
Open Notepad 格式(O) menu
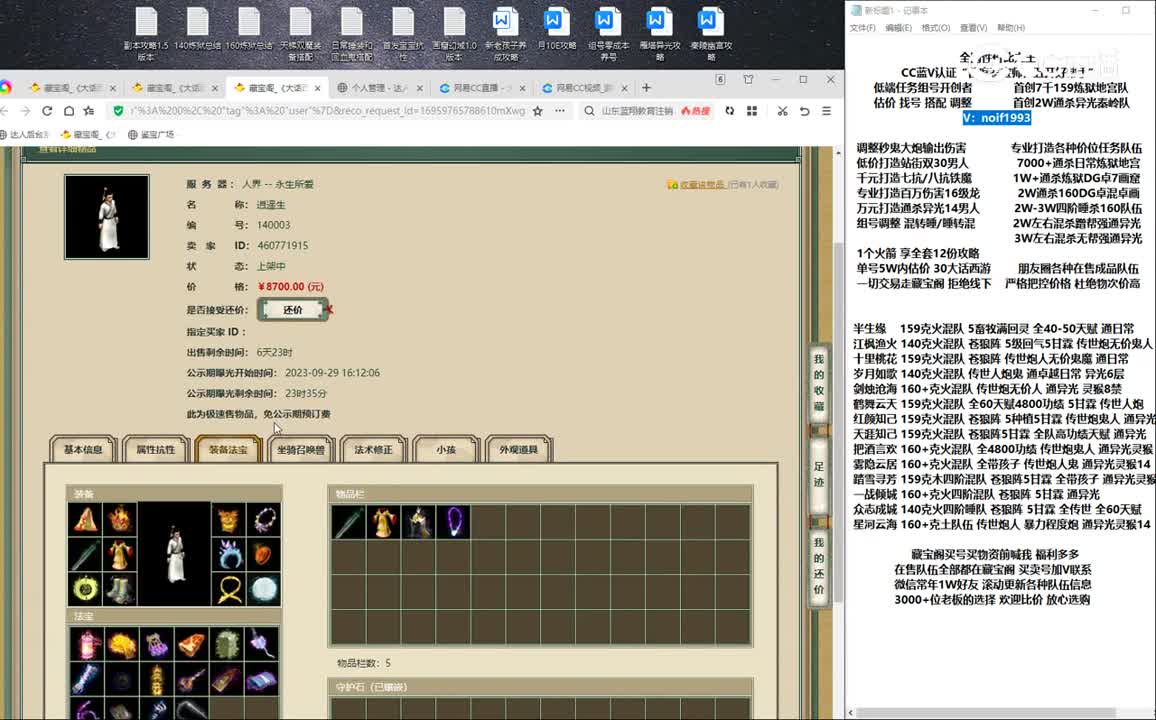click(x=935, y=27)
